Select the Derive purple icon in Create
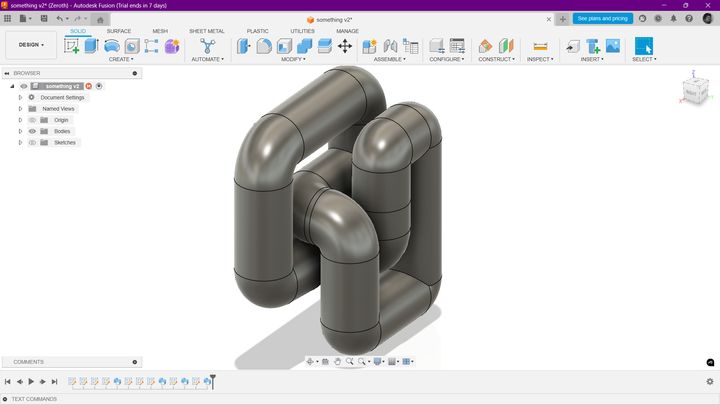This screenshot has width=720, height=405. click(172, 46)
